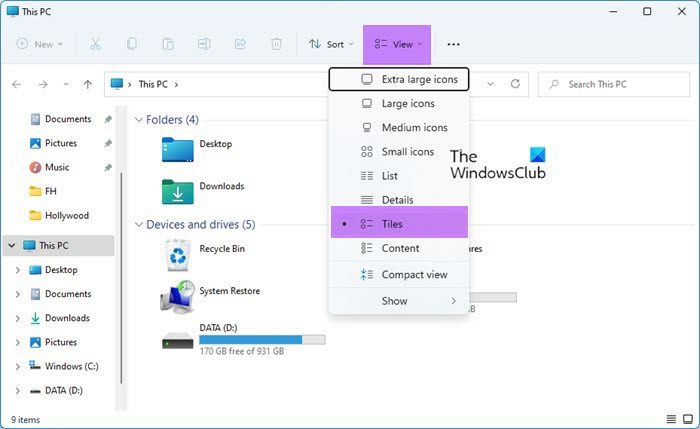The width and height of the screenshot is (700, 429).
Task: Switch to details view via status bar icon
Action: tap(671, 419)
